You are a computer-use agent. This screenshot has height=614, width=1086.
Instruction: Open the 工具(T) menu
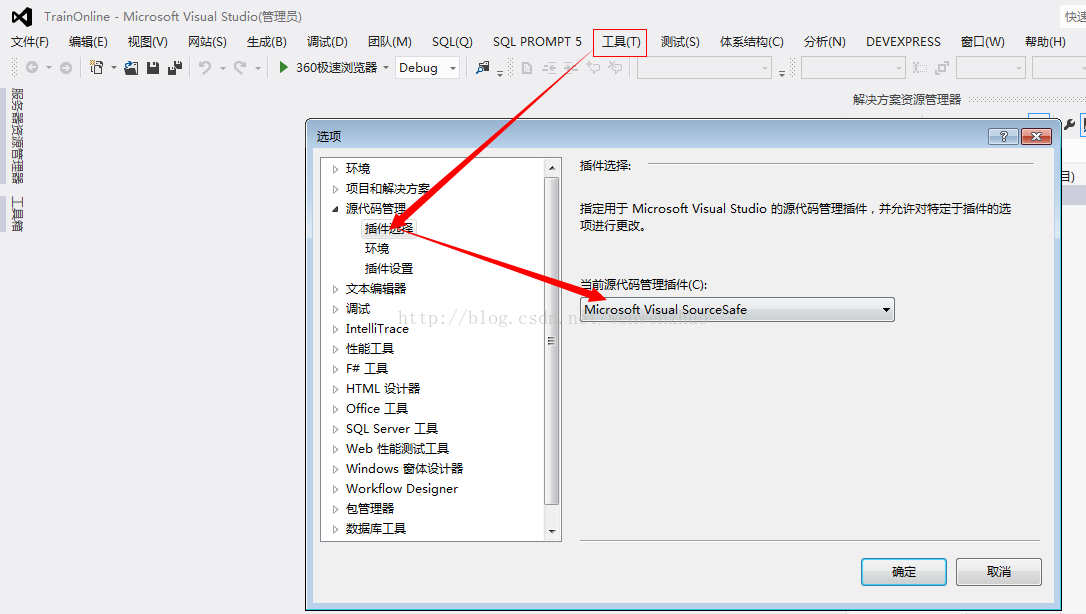pos(621,42)
